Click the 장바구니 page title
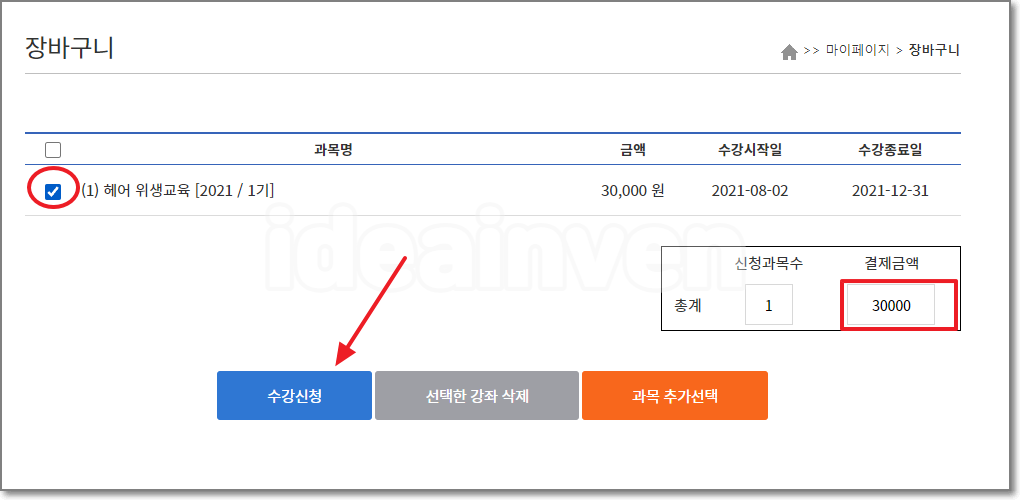 (x=70, y=48)
